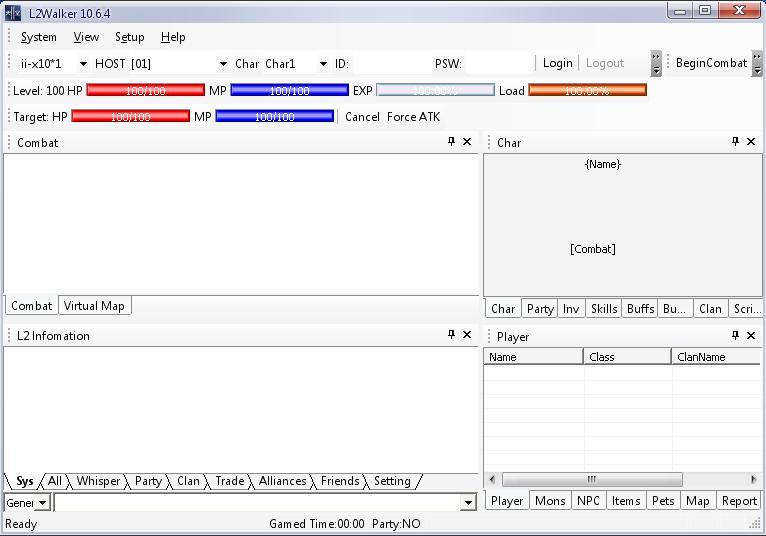Open the Buffs tab
The image size is (766, 536).
coord(640,309)
